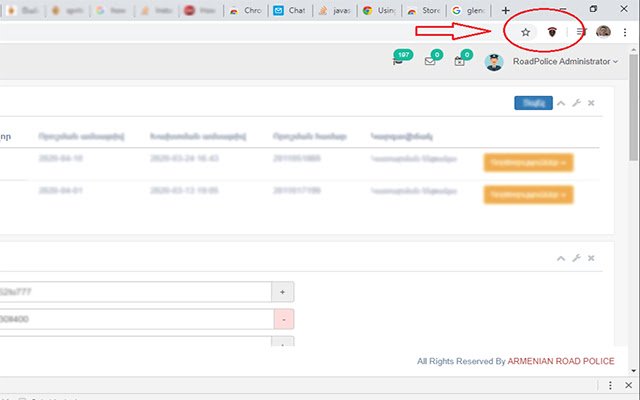Viewport: 640px width, 400px height.
Task: Open the media playlist control icon
Action: [581, 31]
